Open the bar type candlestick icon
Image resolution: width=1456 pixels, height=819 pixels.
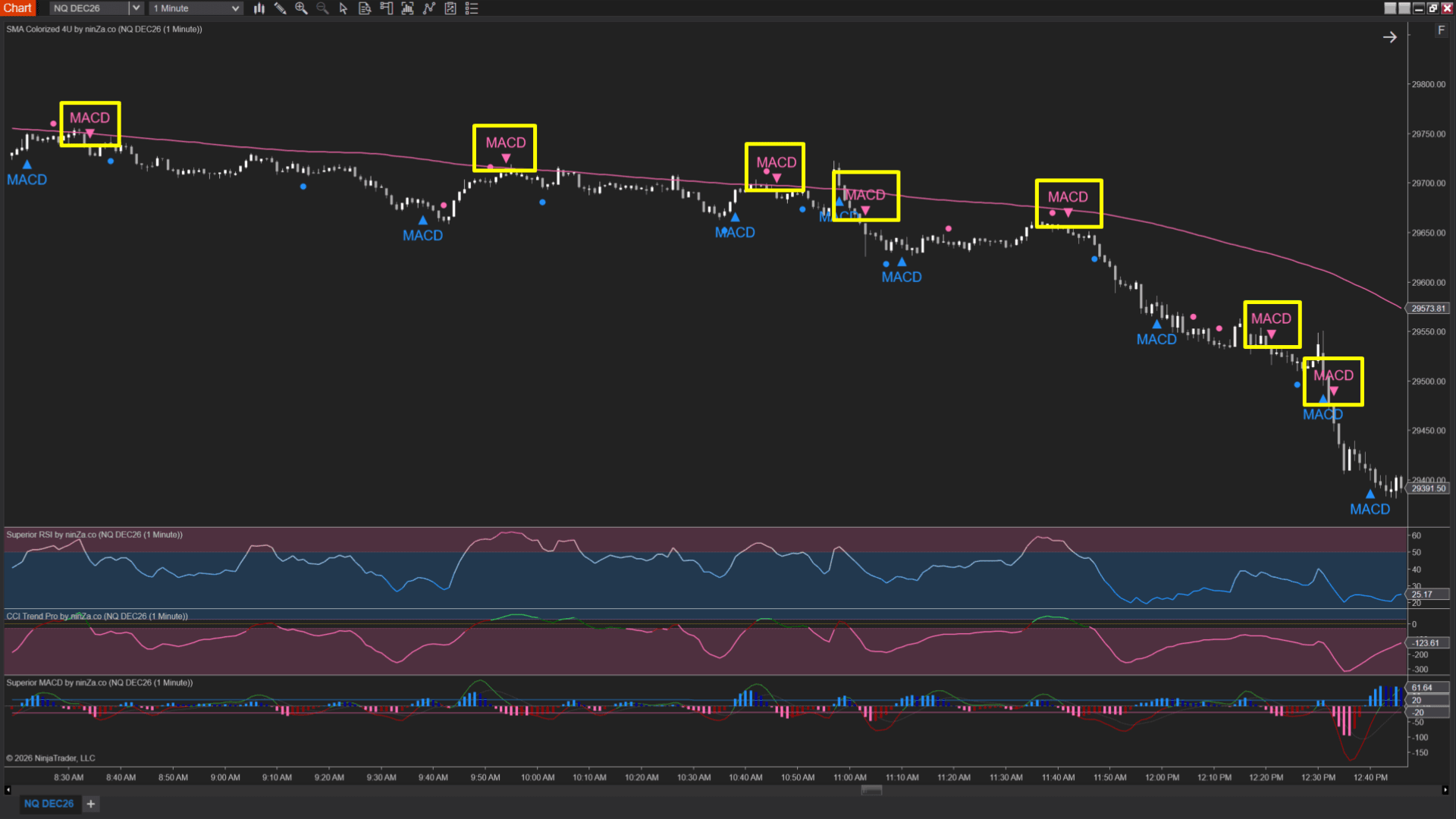259,8
